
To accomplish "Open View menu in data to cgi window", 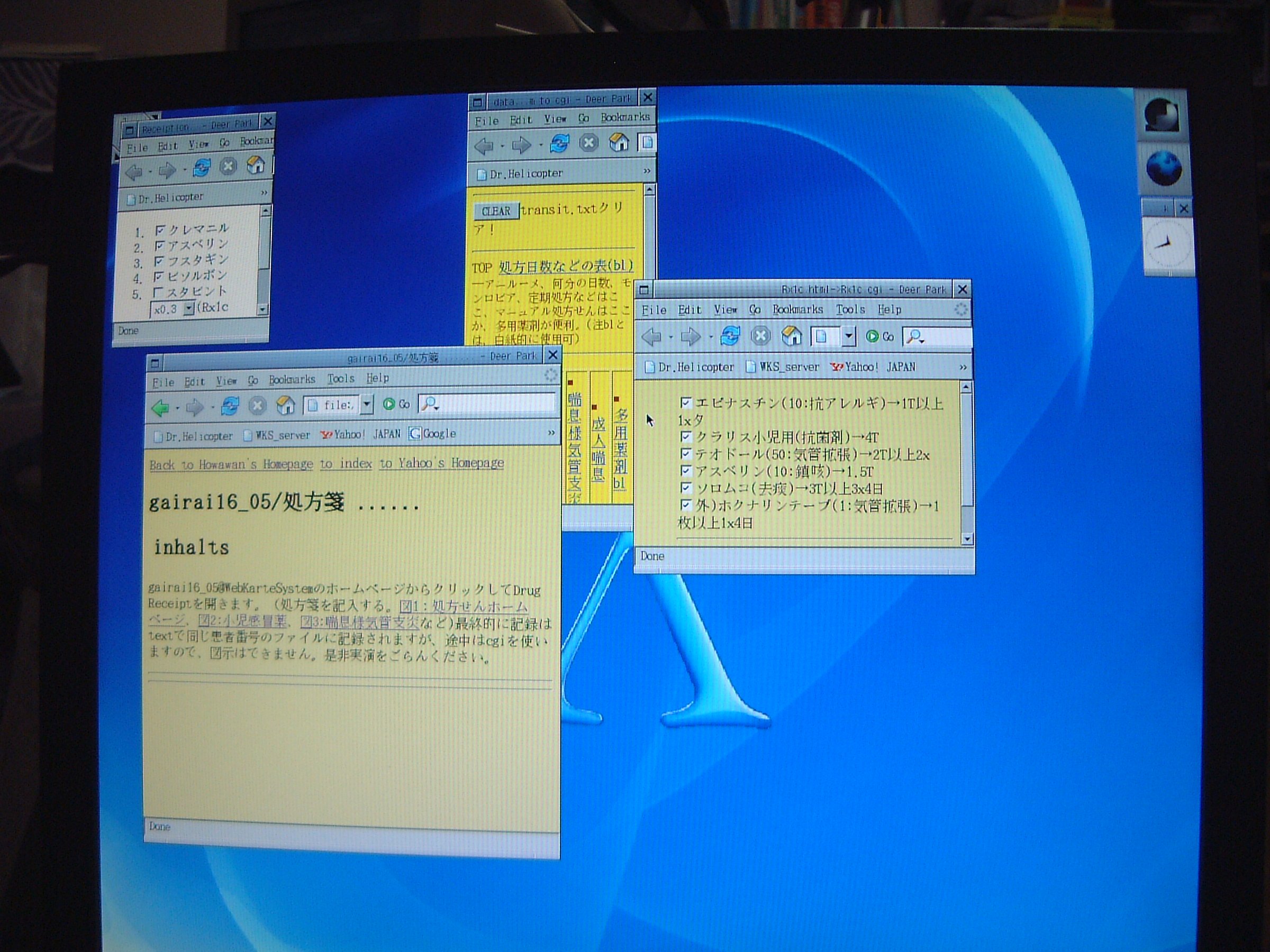I will (x=555, y=119).
